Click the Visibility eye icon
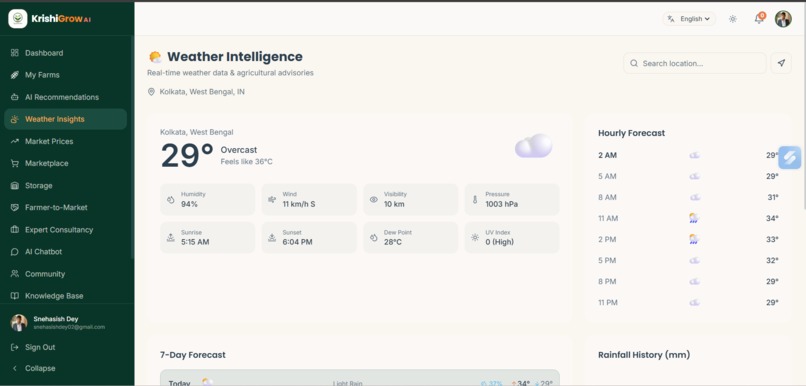The image size is (806, 386). (x=374, y=199)
